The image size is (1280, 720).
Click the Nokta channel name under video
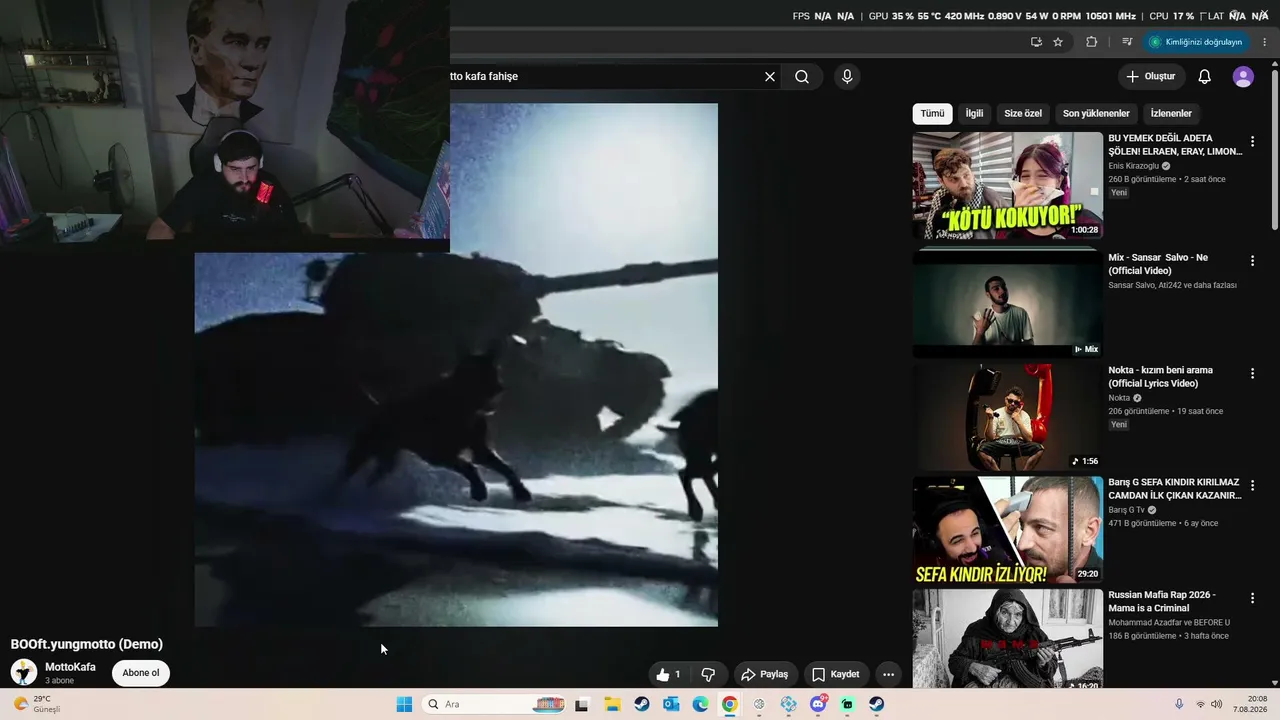(1119, 398)
